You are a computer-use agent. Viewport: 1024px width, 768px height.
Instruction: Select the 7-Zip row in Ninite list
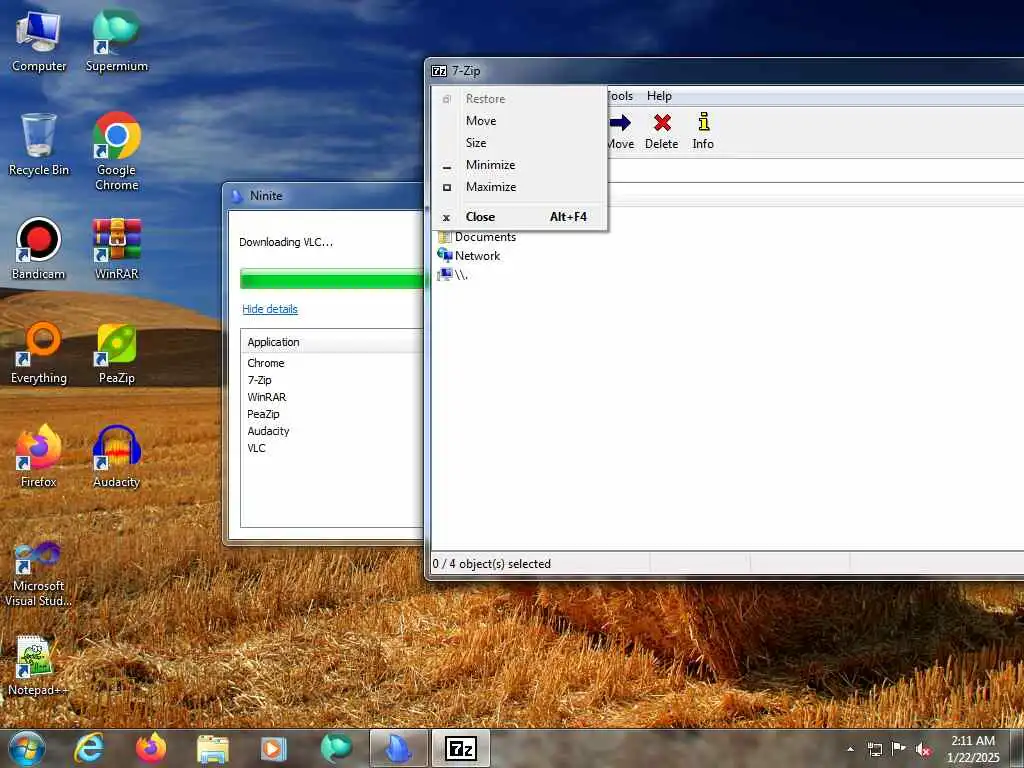tap(332, 380)
